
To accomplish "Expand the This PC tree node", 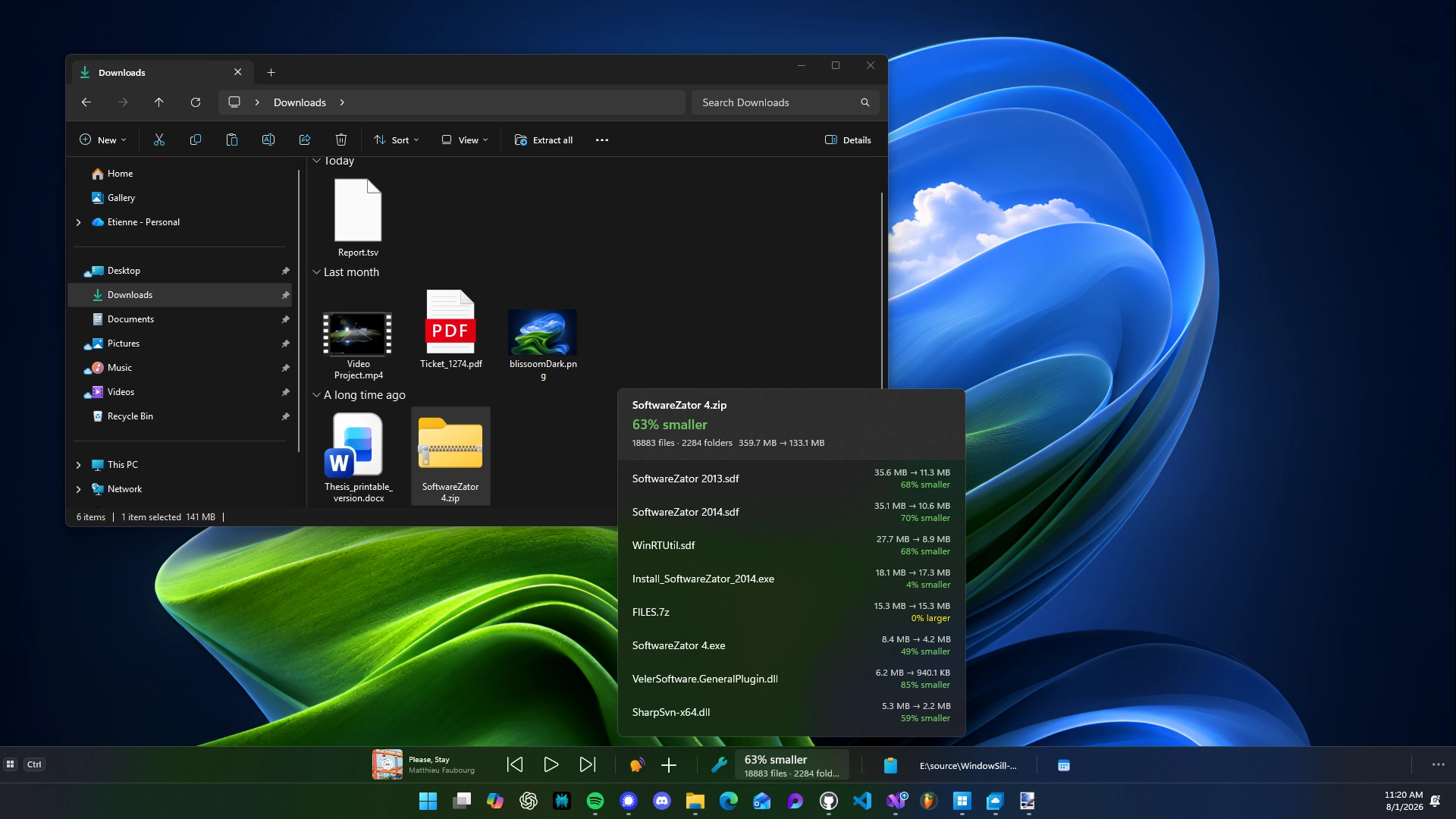I will tap(78, 465).
